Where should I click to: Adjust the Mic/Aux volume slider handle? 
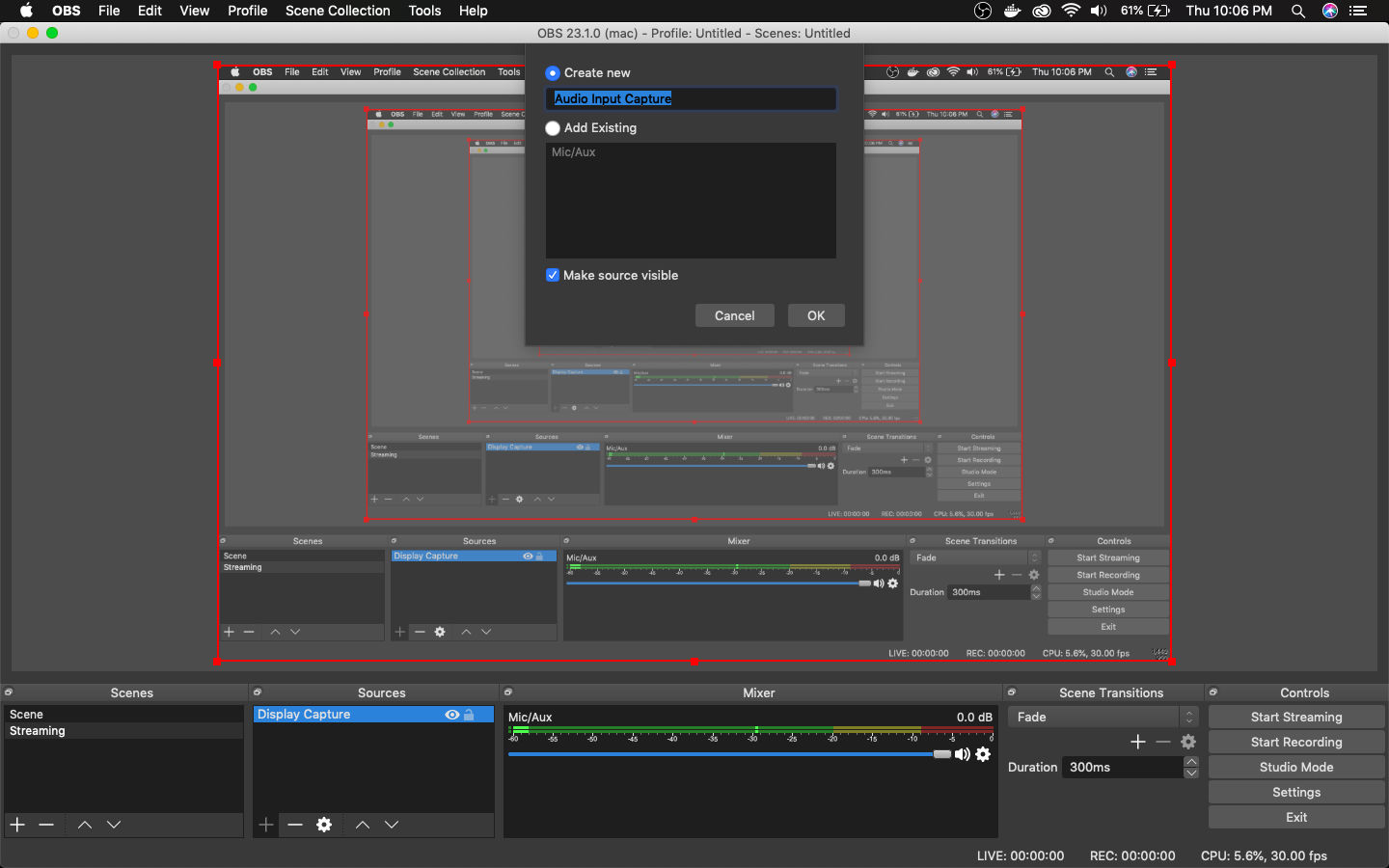pyautogui.click(x=942, y=754)
